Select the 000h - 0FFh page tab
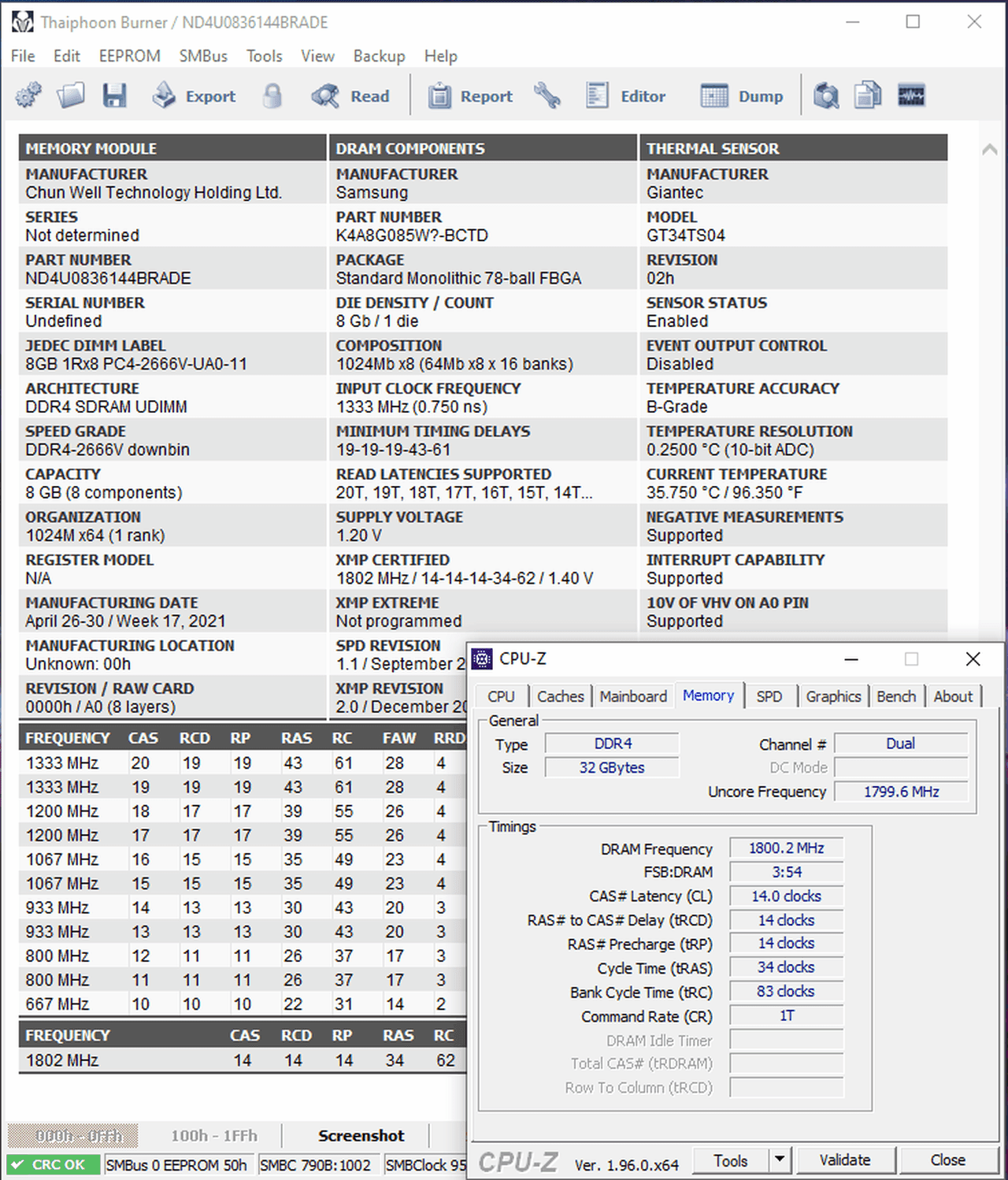Viewport: 1008px width, 1180px height. 73,1136
